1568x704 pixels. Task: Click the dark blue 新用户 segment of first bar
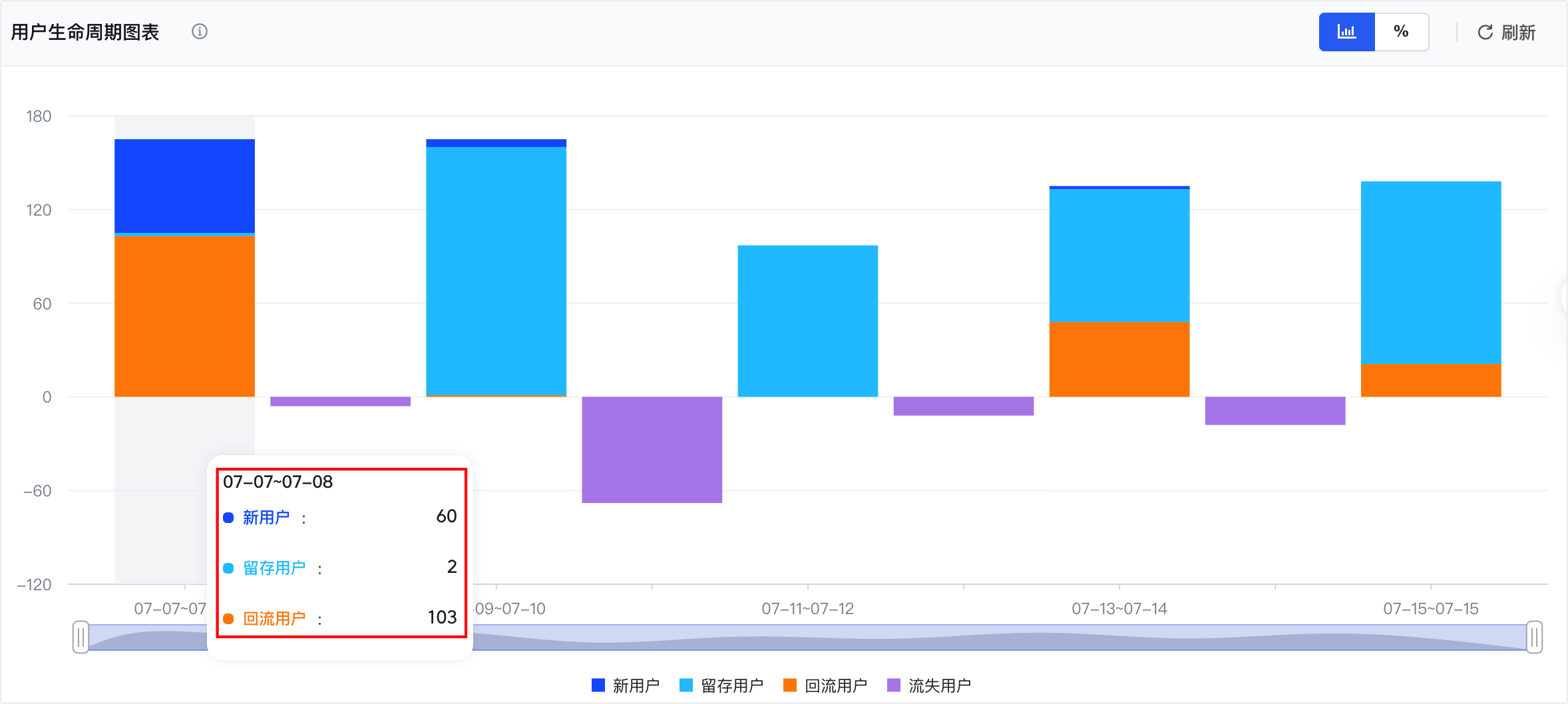[184, 186]
